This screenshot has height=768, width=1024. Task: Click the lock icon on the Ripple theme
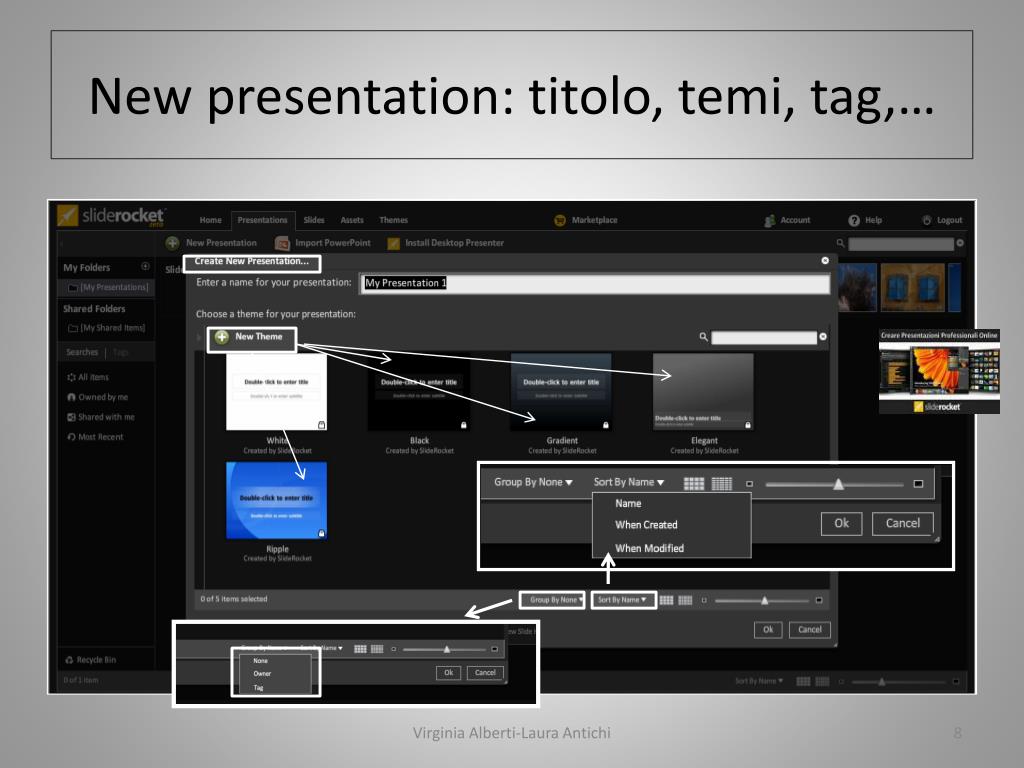(321, 534)
